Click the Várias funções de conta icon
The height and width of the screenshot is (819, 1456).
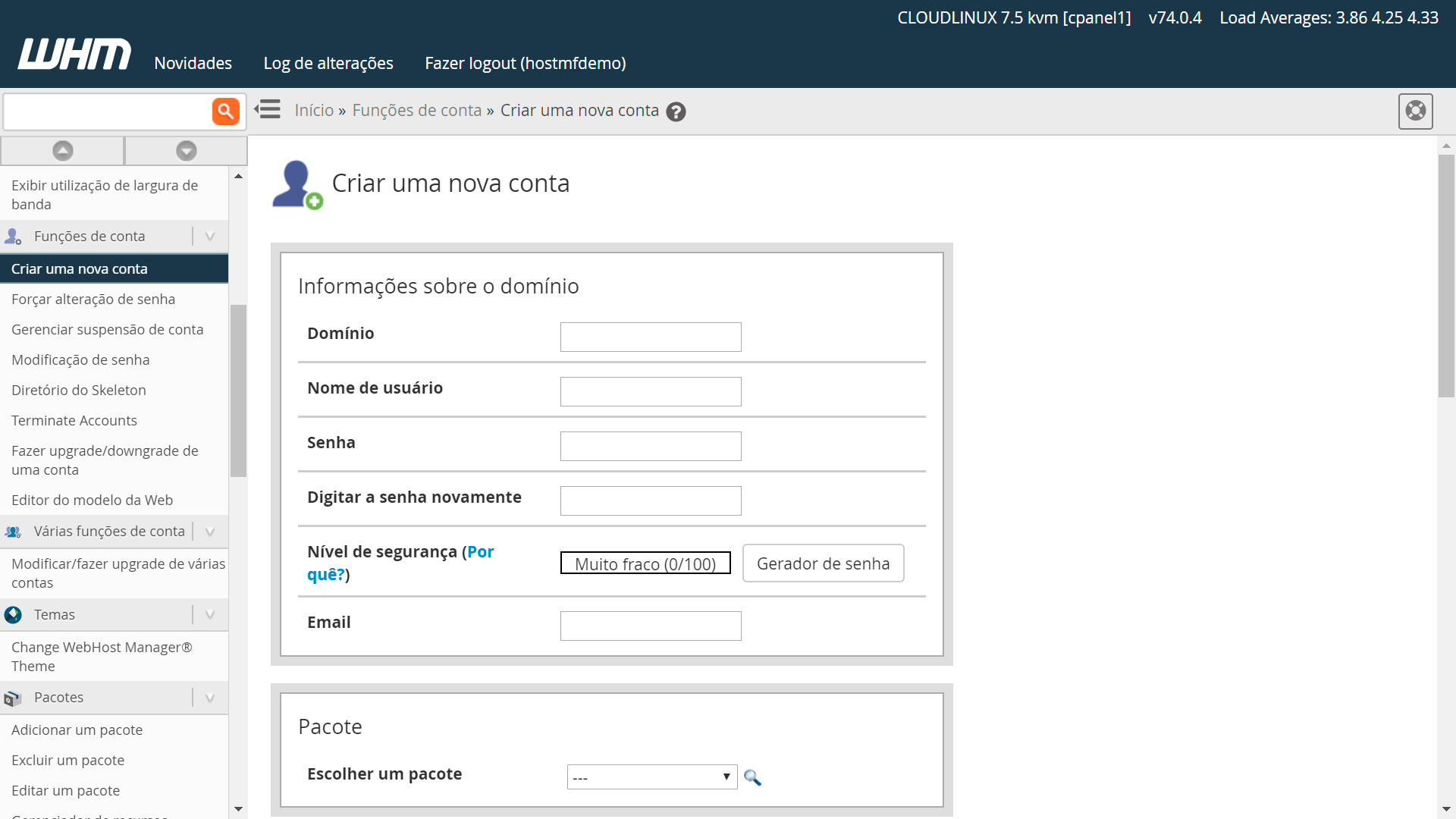[13, 532]
